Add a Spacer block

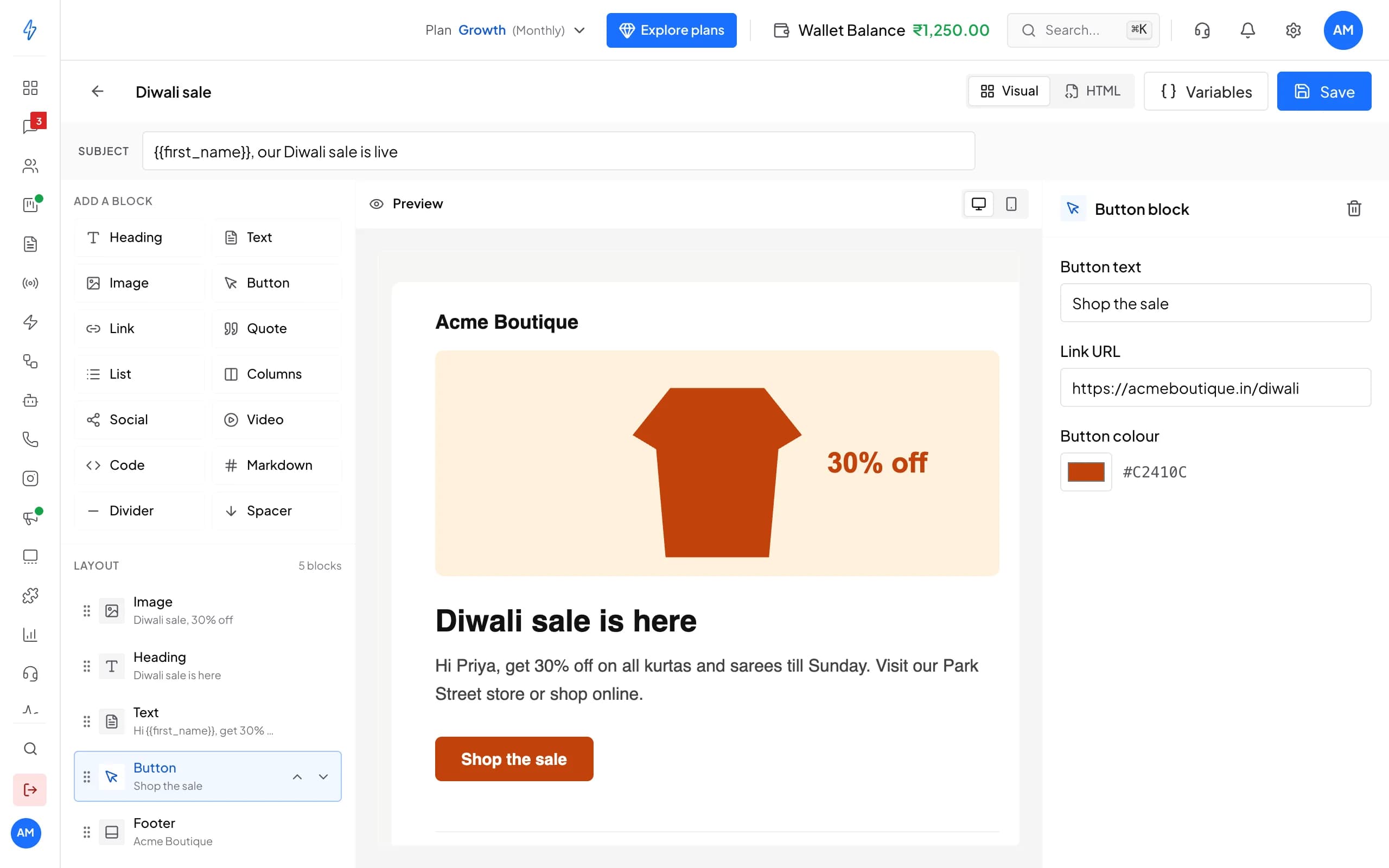pyautogui.click(x=277, y=510)
